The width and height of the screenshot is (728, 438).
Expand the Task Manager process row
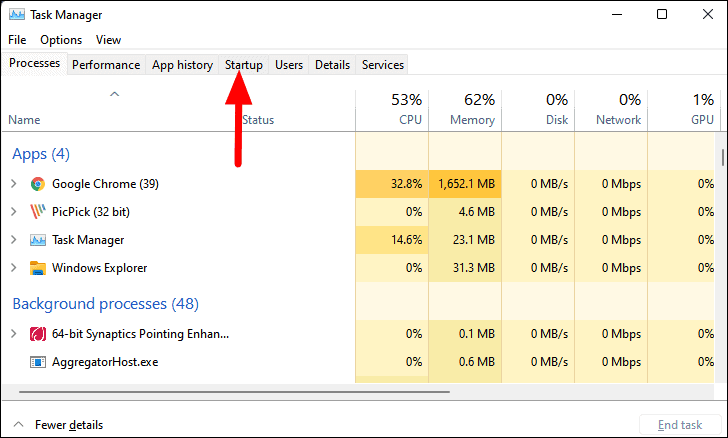tap(13, 240)
